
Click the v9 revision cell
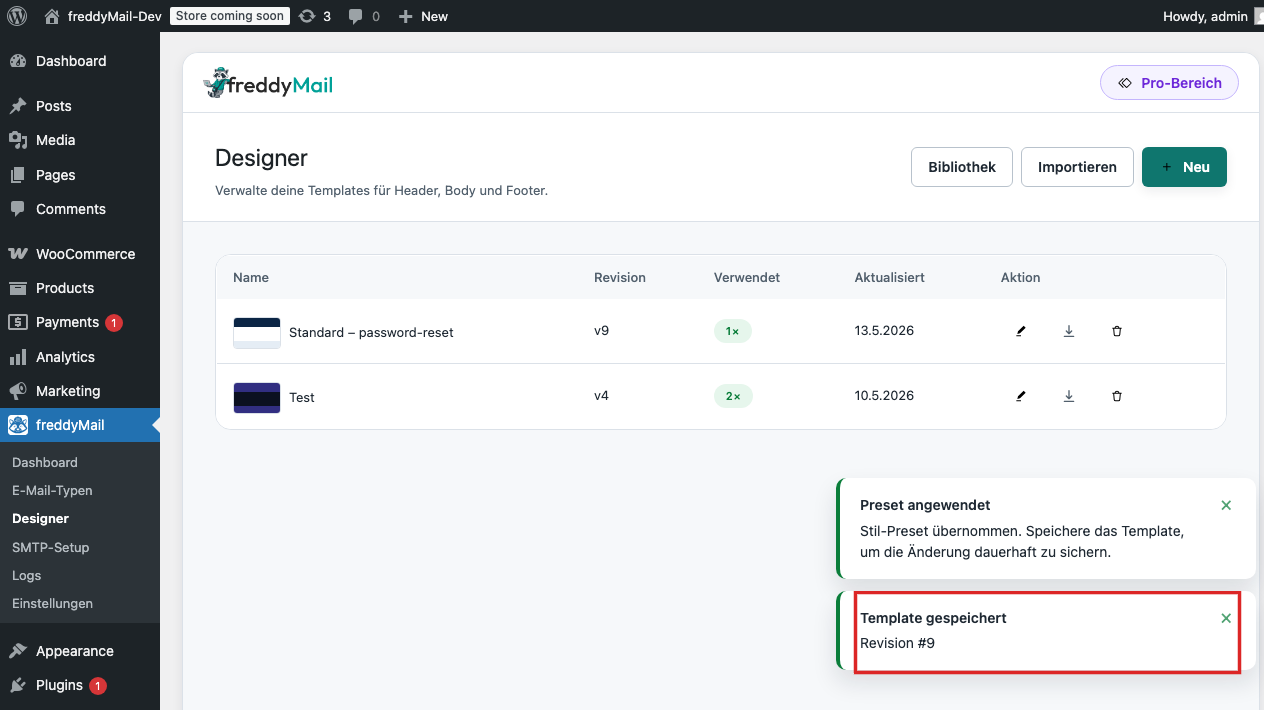pyautogui.click(x=601, y=330)
